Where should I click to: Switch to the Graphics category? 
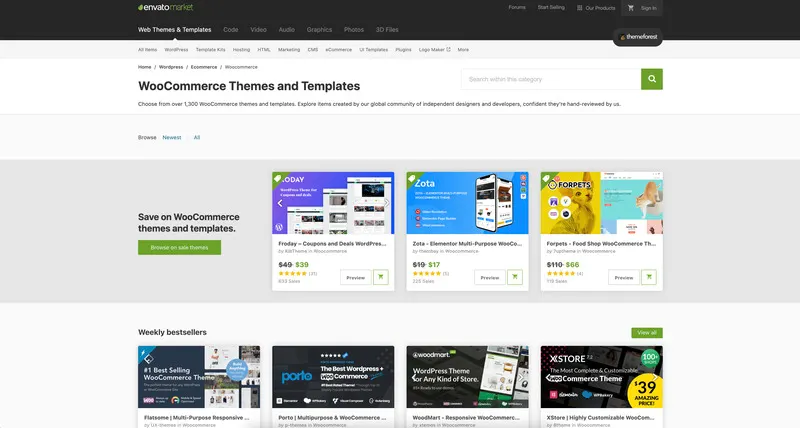coord(319,30)
